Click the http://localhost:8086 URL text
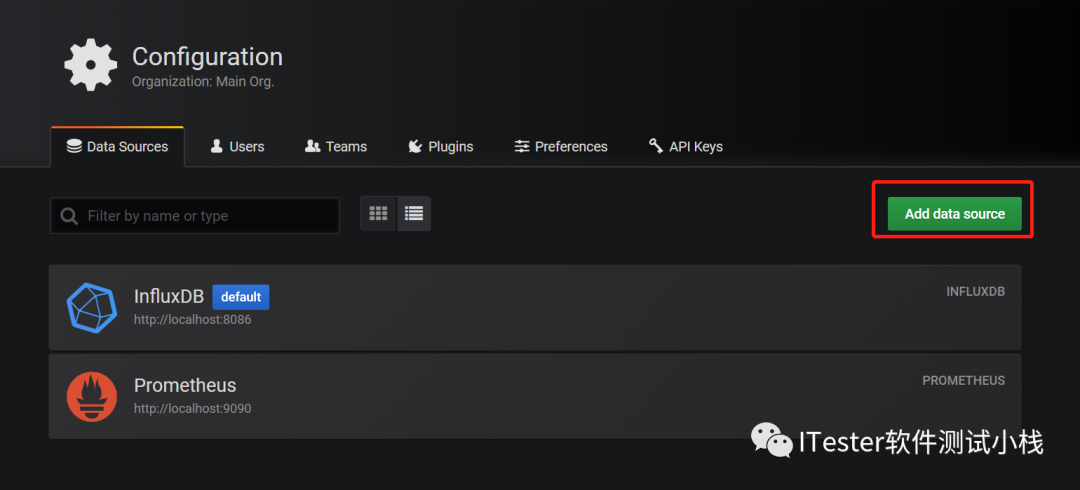This screenshot has height=490, width=1080. pyautogui.click(x=192, y=320)
